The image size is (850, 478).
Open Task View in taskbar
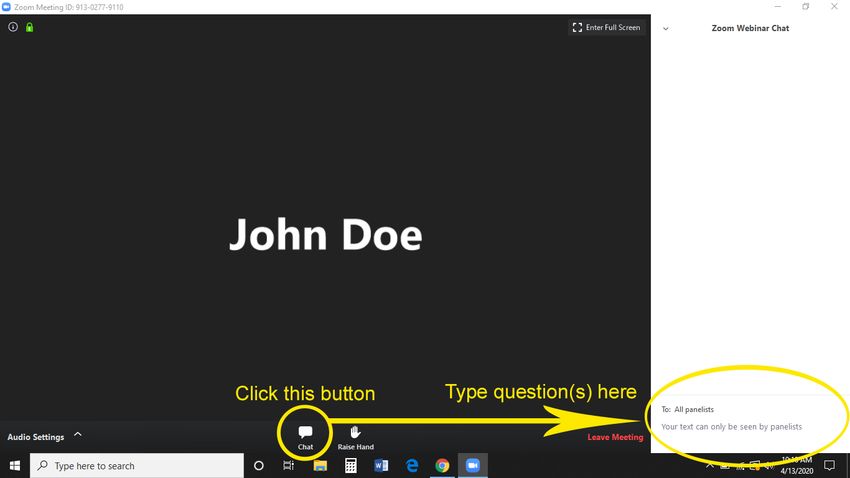pos(288,466)
